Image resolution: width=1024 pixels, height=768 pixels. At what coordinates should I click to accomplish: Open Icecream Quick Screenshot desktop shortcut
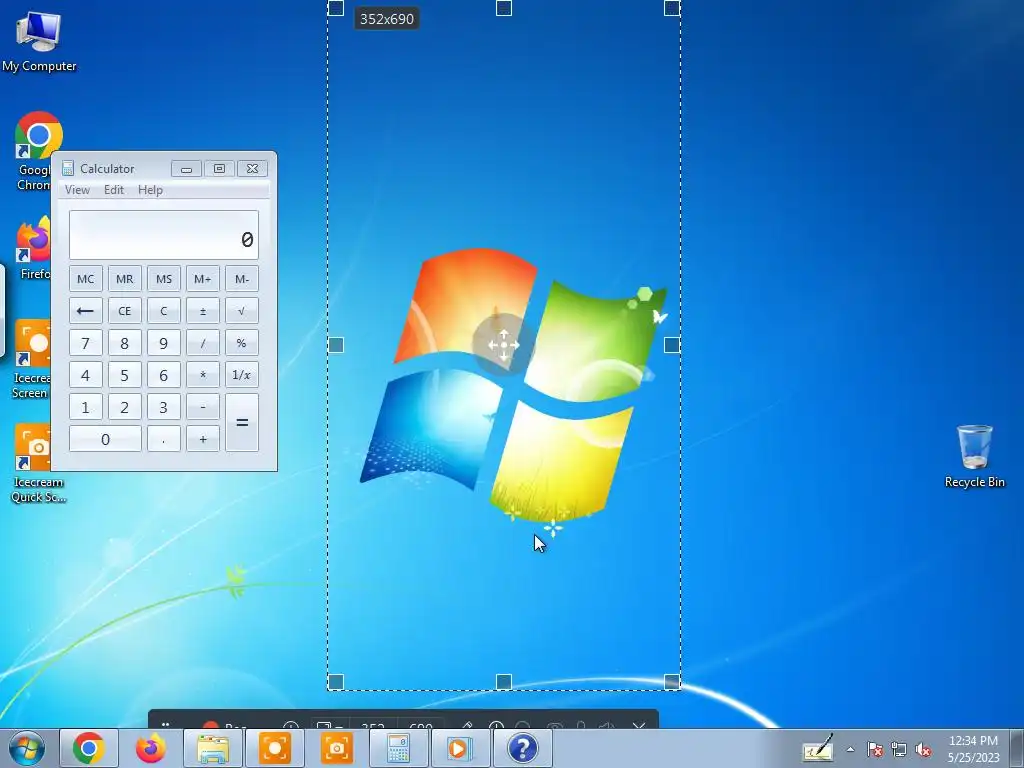(38, 464)
